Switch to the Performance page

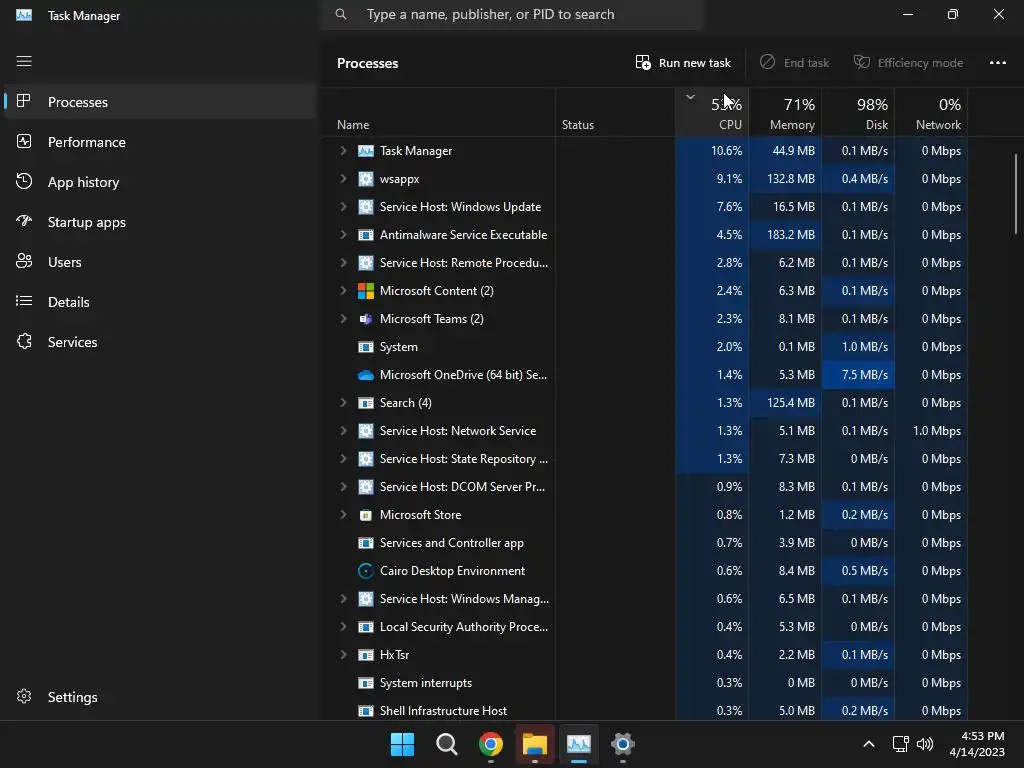pos(159,142)
